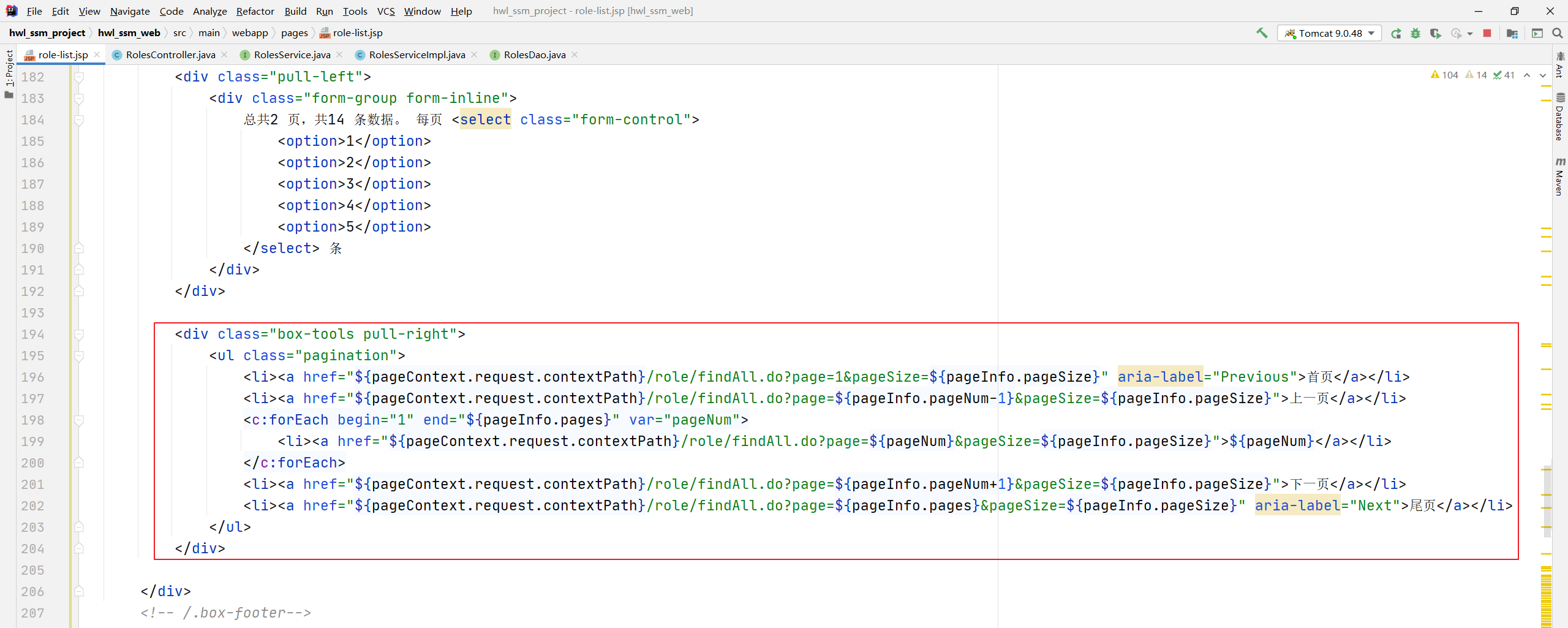1568x628 pixels.
Task: Click the fold end marker at line 190
Action: [x=79, y=248]
